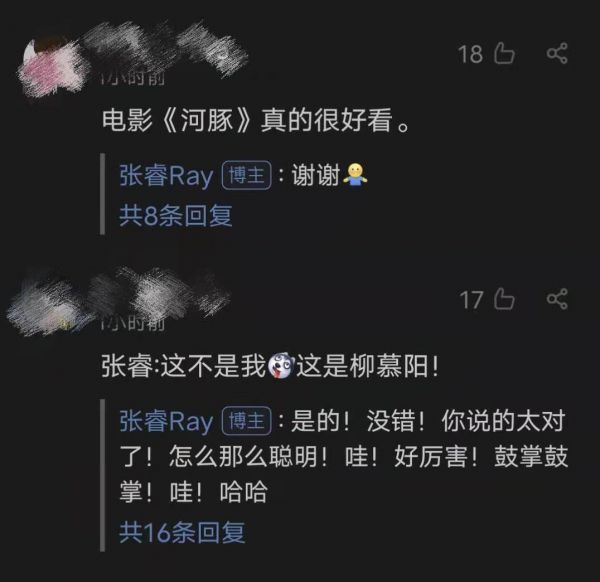The image size is (600, 582).
Task: Open 张睿Ray profile from the 谢谢 reply
Action: [166, 176]
